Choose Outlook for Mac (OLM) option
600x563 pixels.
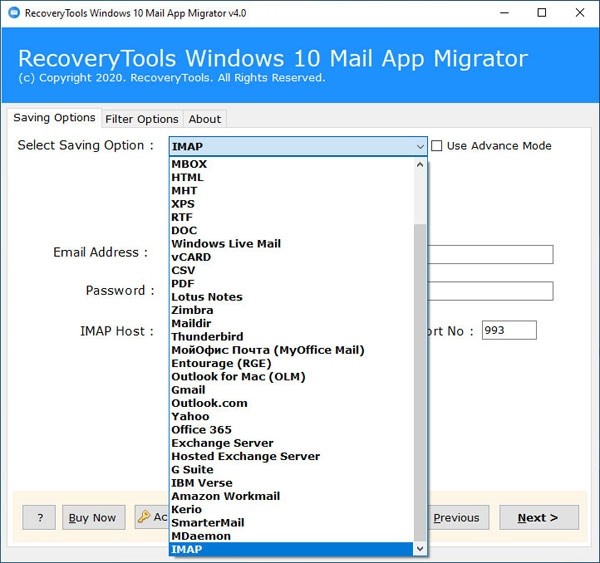[238, 377]
